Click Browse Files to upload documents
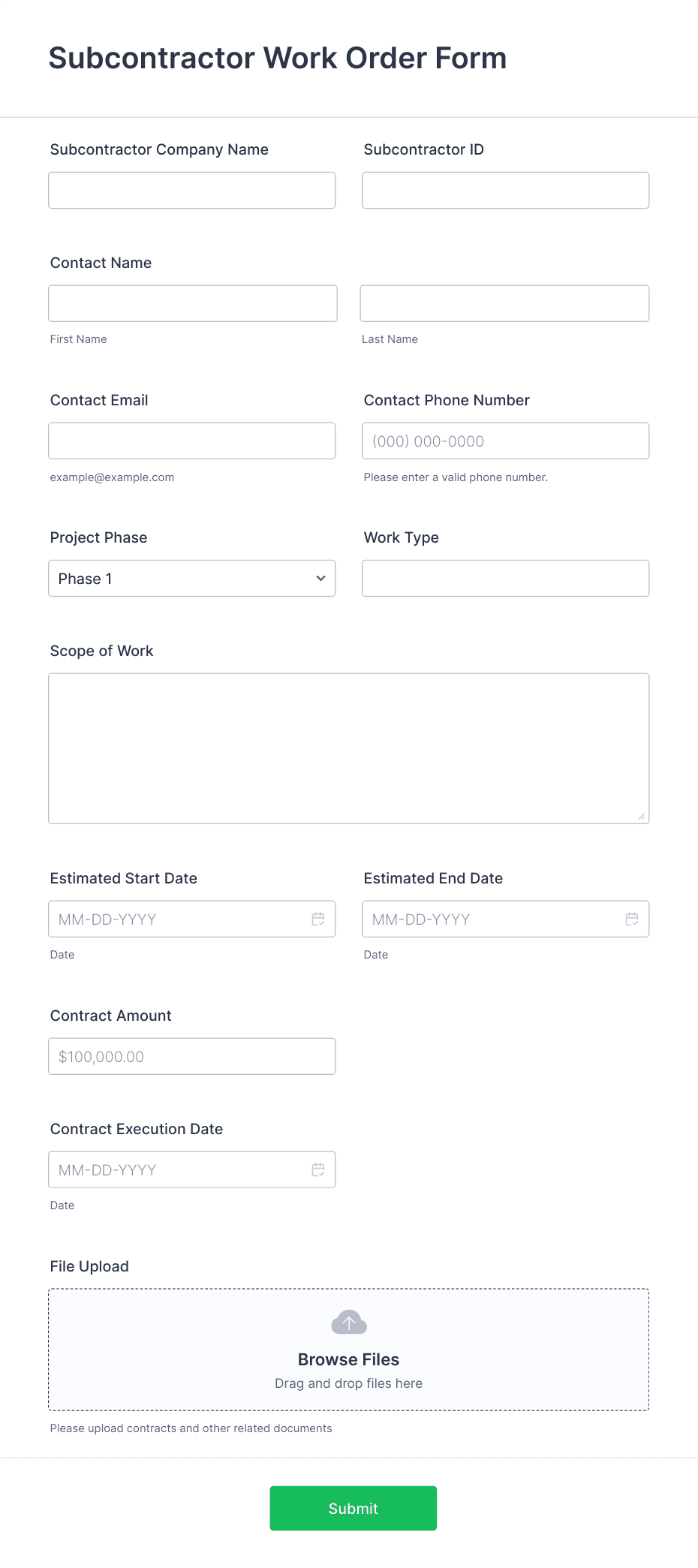The height and width of the screenshot is (1568, 698). click(348, 1359)
